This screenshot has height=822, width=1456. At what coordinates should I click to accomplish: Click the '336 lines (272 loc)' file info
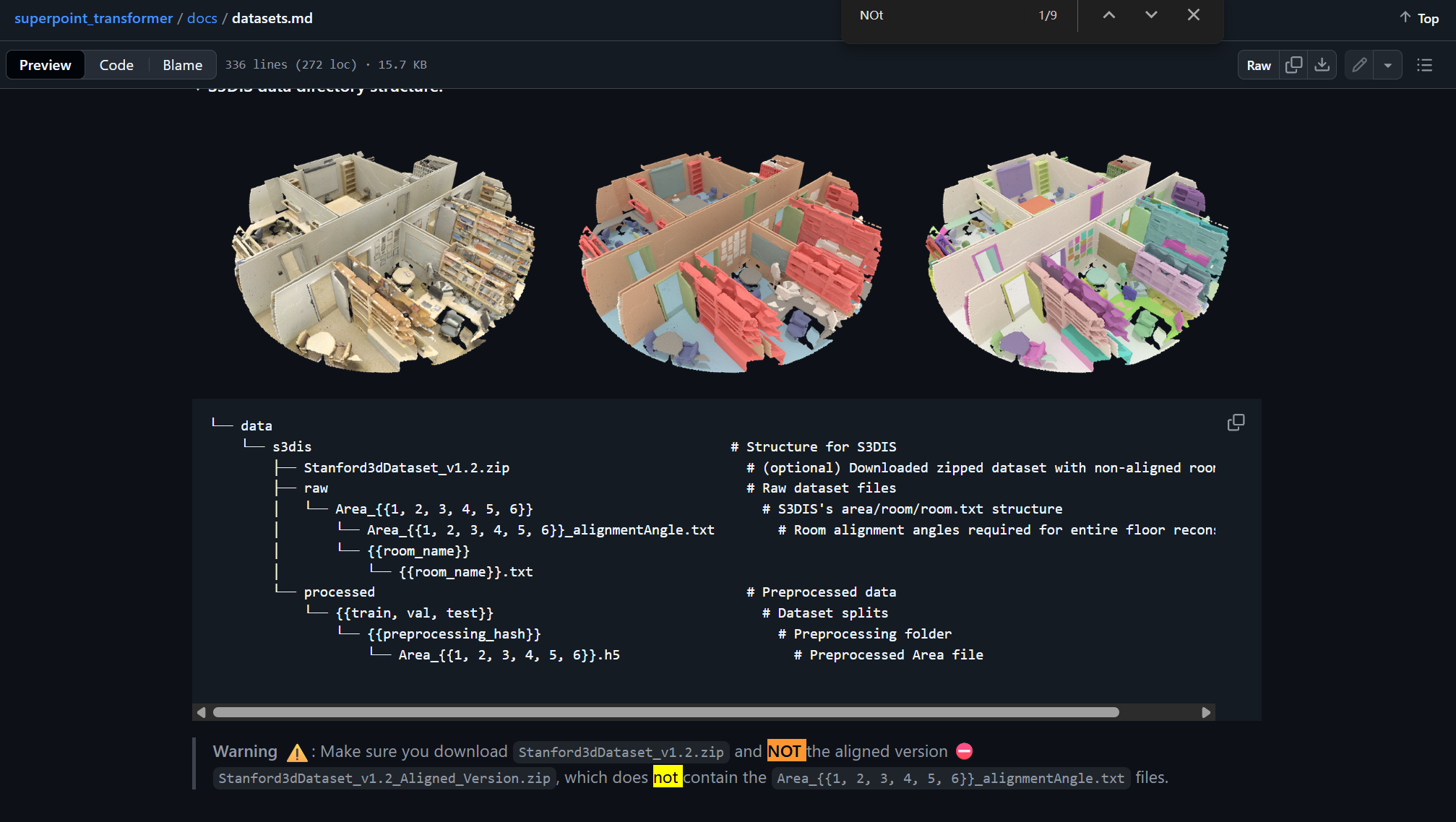(x=290, y=64)
